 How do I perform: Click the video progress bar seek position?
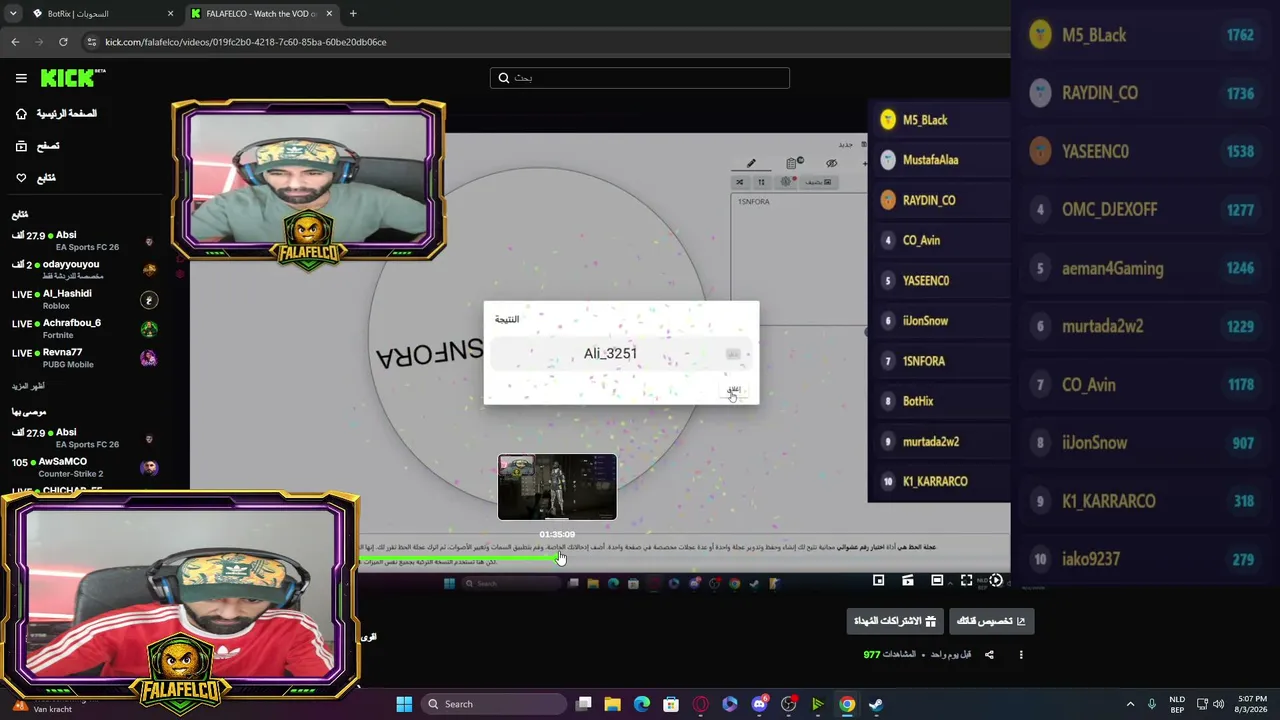[560, 557]
